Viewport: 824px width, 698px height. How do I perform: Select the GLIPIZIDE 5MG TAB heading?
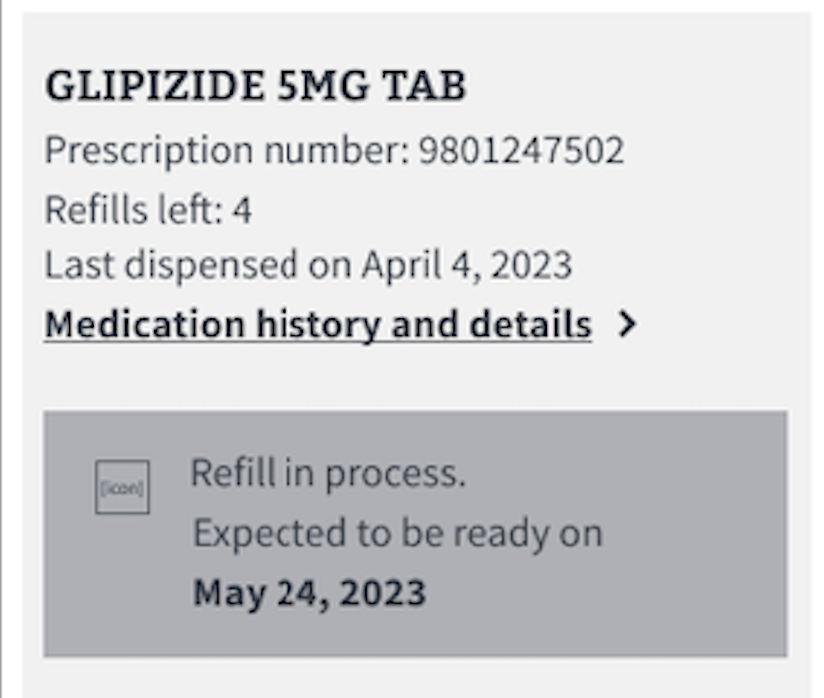253,85
